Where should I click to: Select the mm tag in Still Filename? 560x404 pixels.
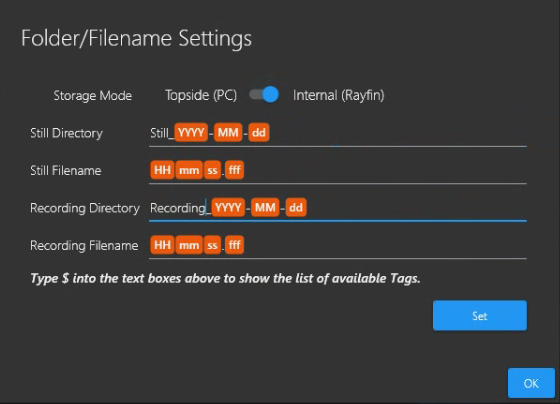click(189, 170)
